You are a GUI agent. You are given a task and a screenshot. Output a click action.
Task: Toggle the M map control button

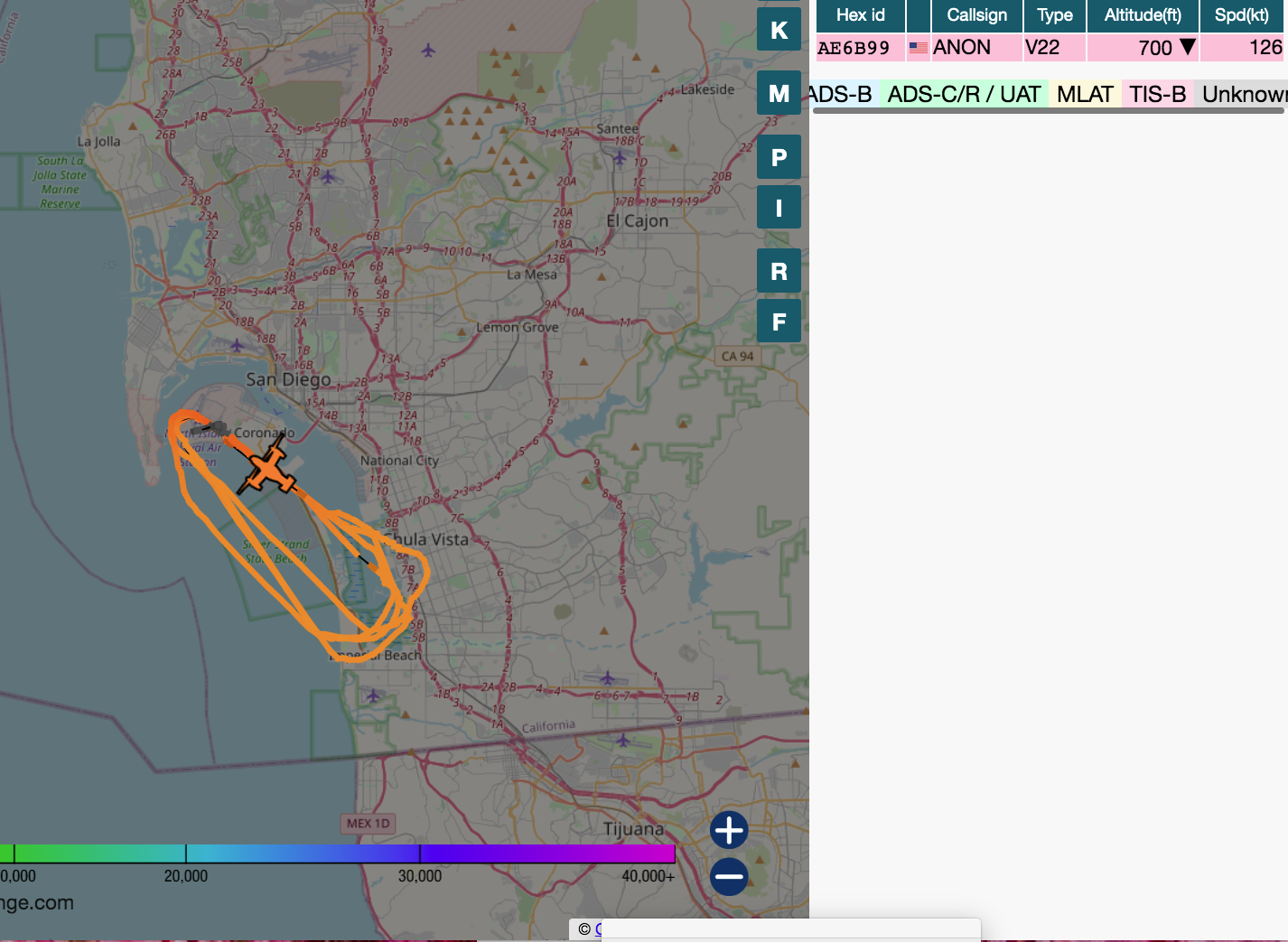pos(779,93)
